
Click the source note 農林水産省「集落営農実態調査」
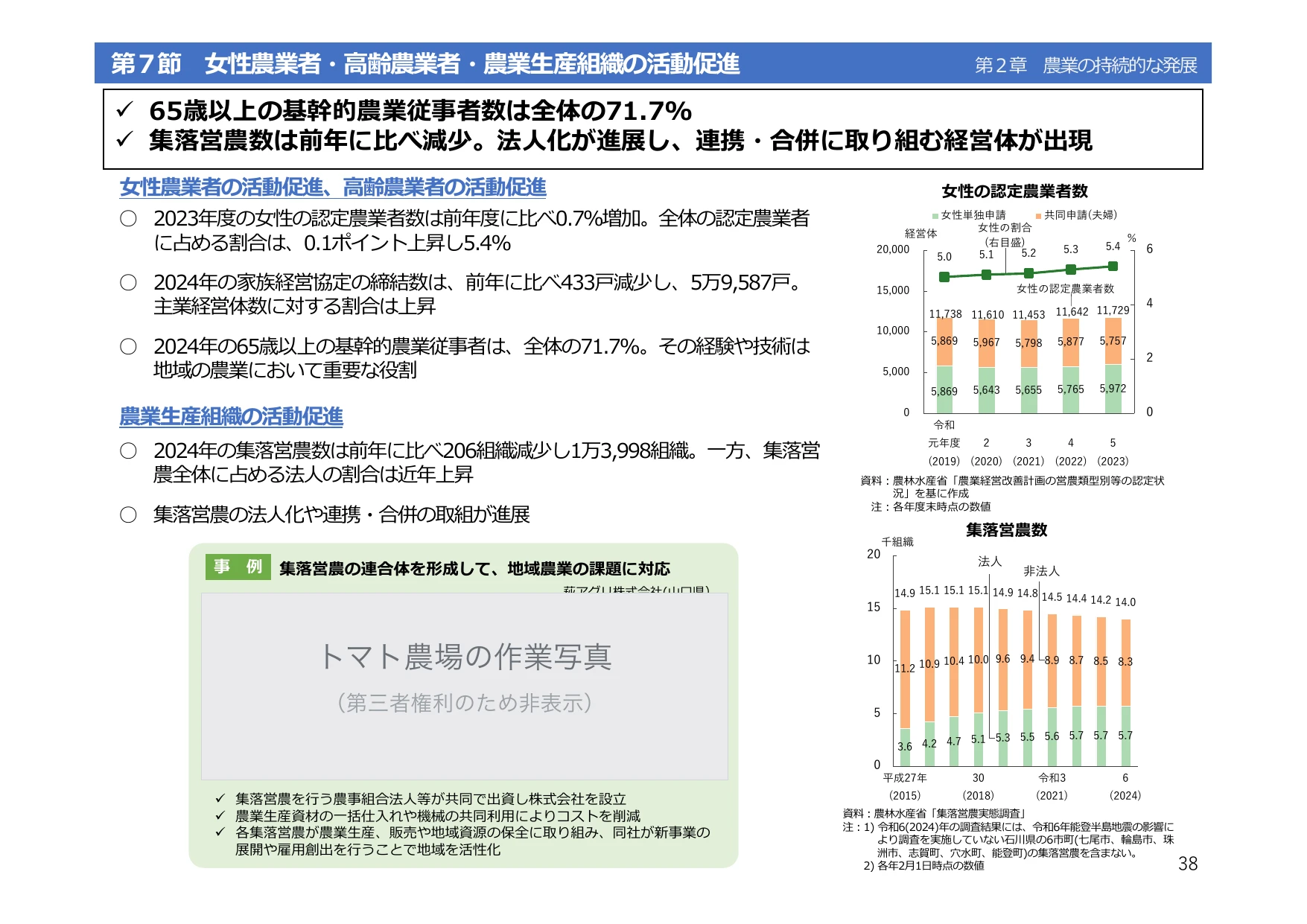coord(951,814)
